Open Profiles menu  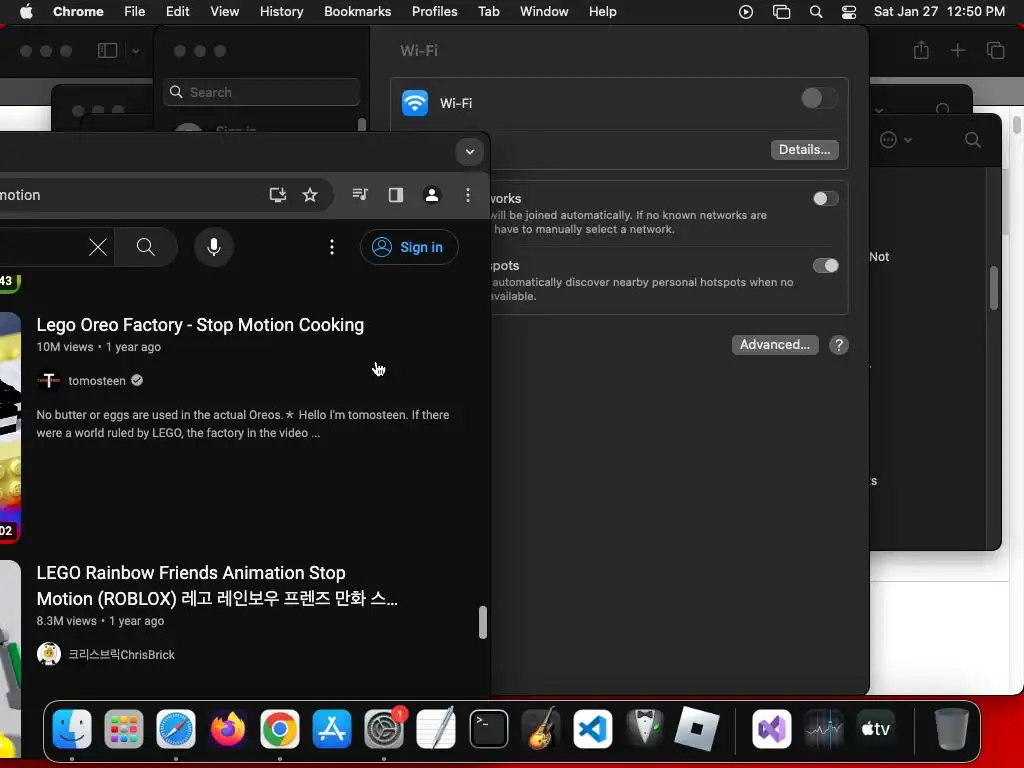(x=434, y=11)
